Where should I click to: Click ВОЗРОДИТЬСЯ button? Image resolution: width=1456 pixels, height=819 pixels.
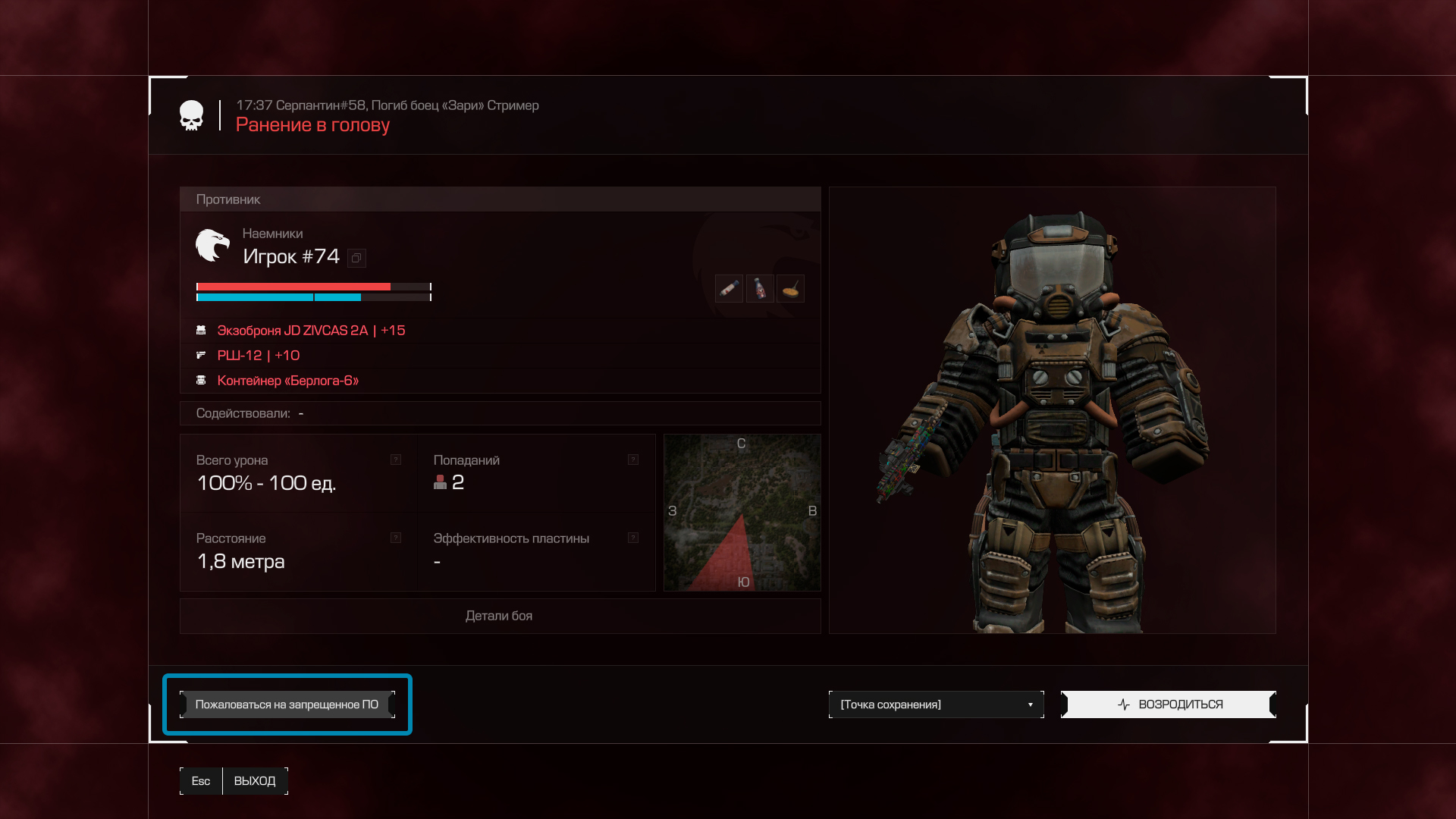click(1168, 704)
